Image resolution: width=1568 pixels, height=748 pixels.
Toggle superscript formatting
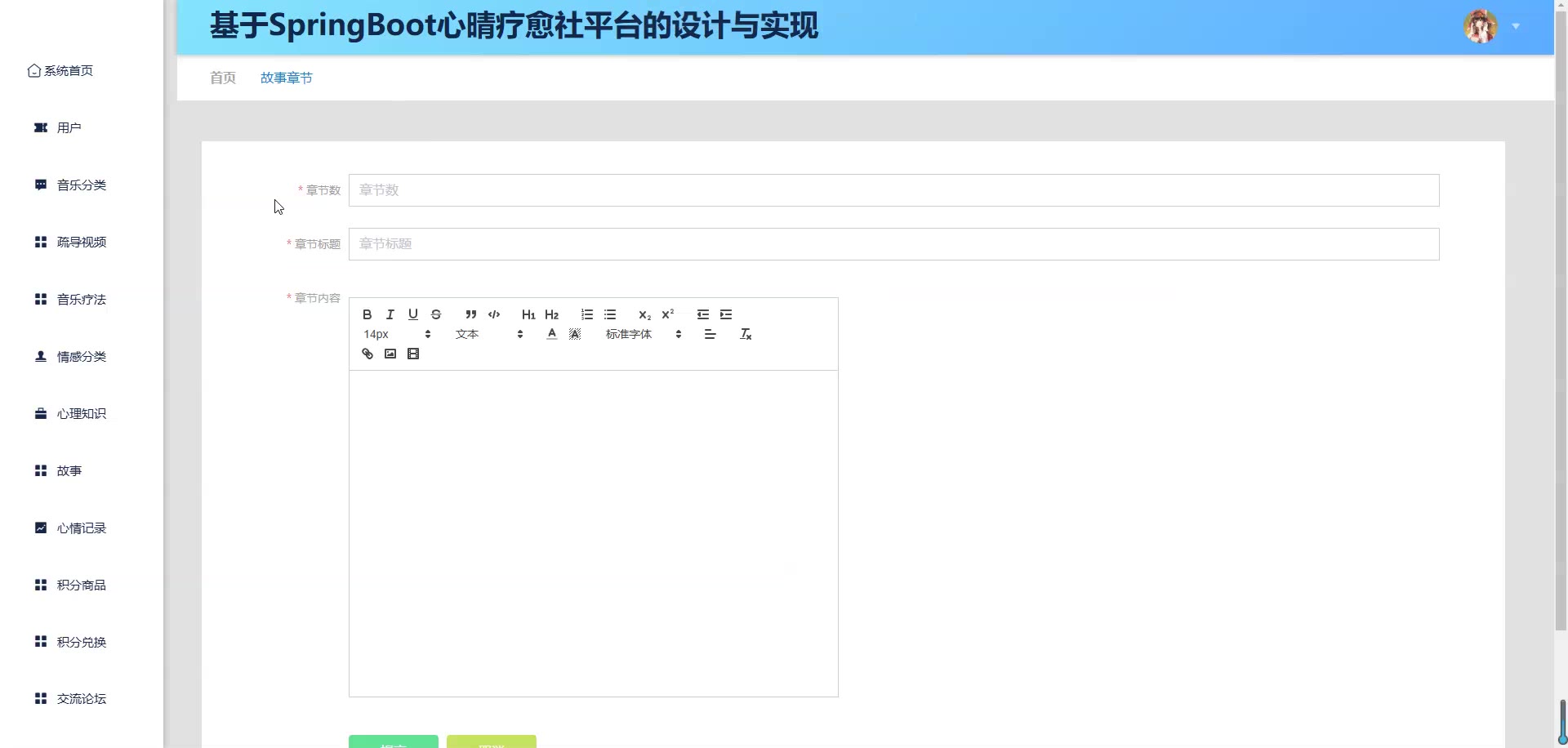(668, 314)
